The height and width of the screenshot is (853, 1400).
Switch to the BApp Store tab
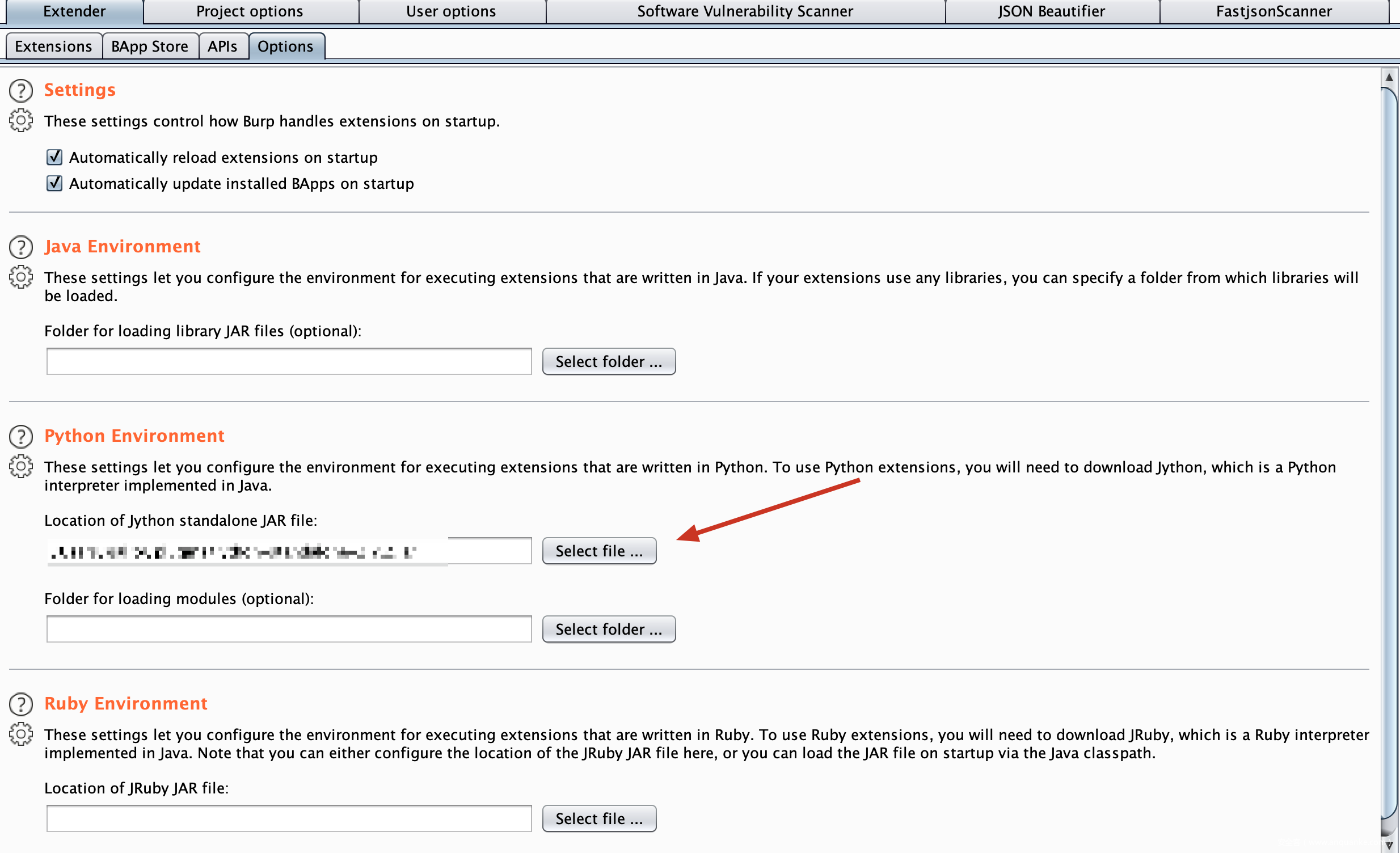(x=149, y=46)
